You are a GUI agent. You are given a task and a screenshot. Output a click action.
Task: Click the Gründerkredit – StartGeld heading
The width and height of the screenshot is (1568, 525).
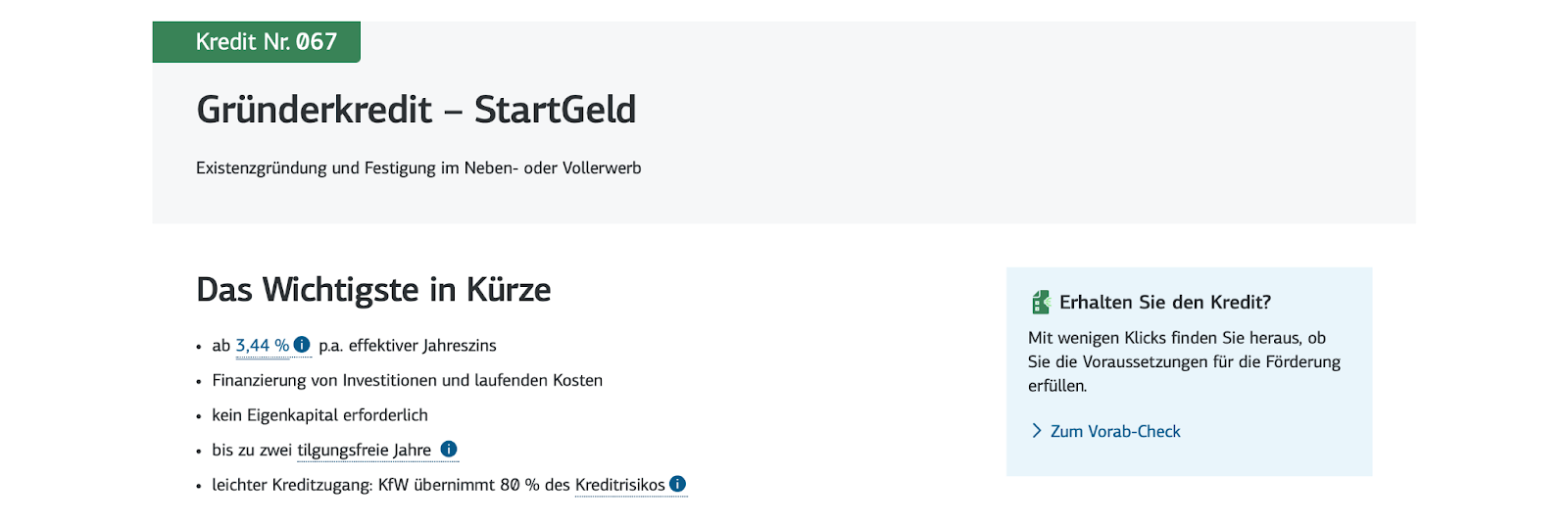click(416, 110)
